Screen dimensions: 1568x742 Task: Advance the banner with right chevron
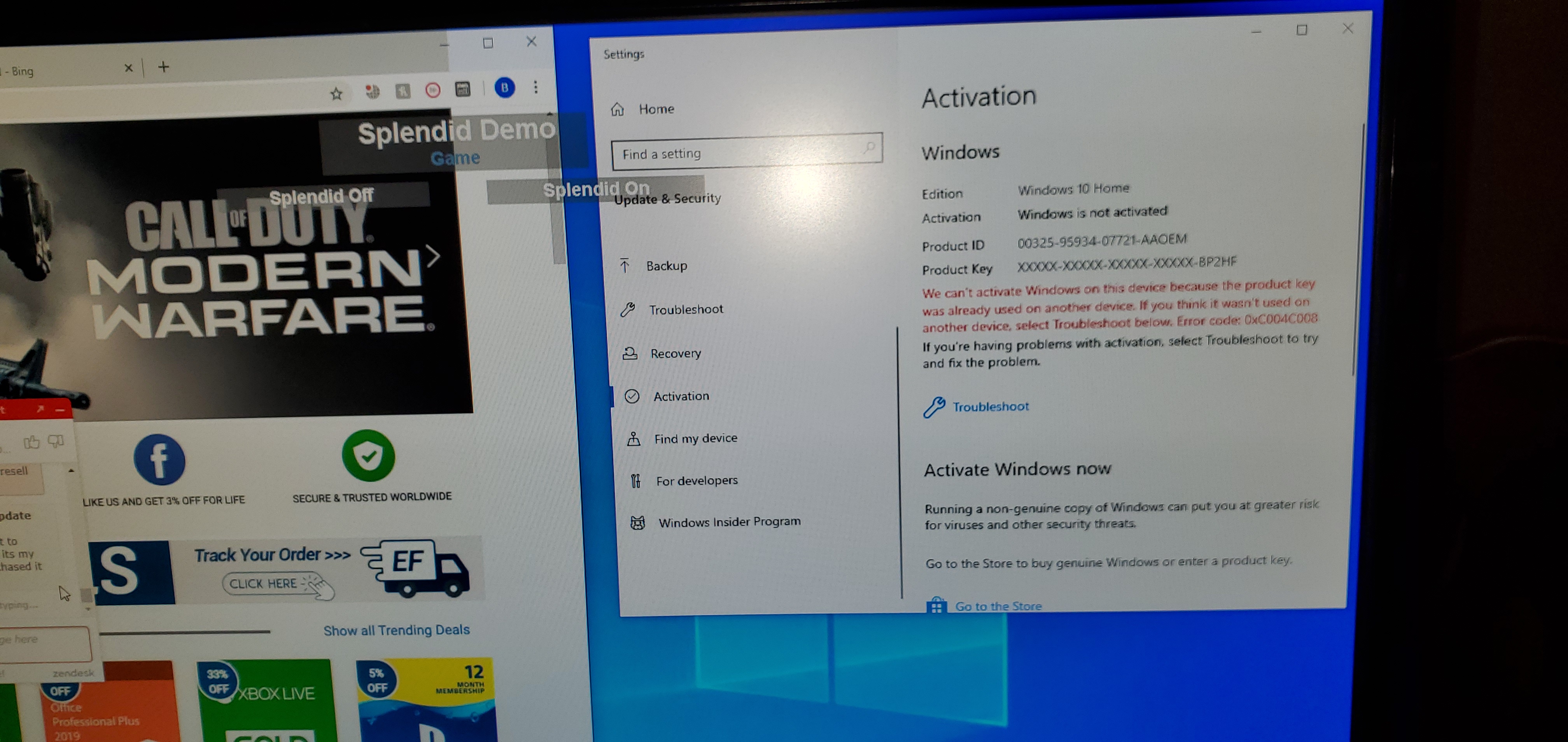[x=433, y=255]
